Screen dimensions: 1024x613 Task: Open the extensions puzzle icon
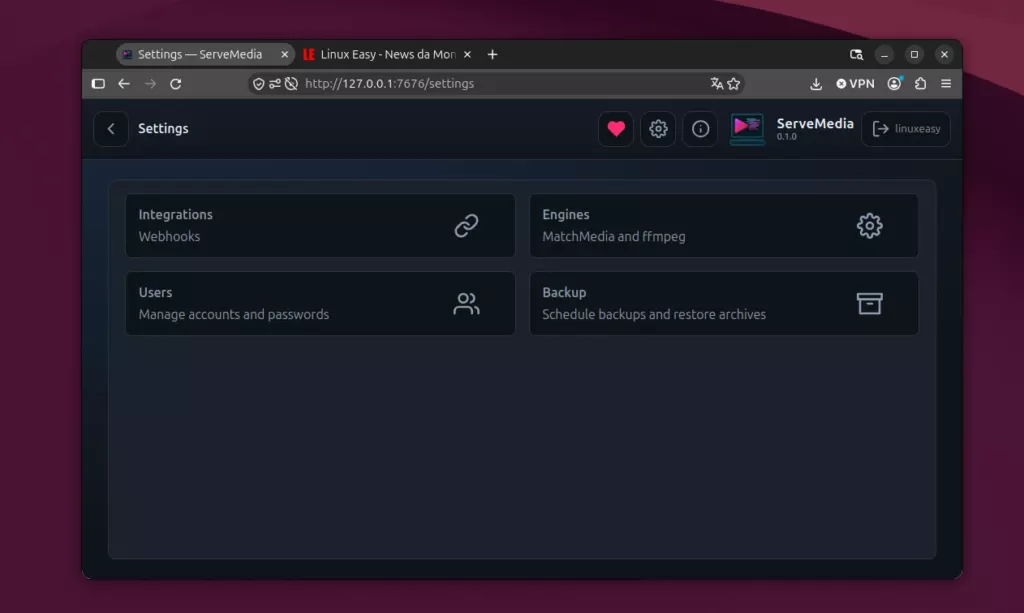pyautogui.click(x=920, y=84)
